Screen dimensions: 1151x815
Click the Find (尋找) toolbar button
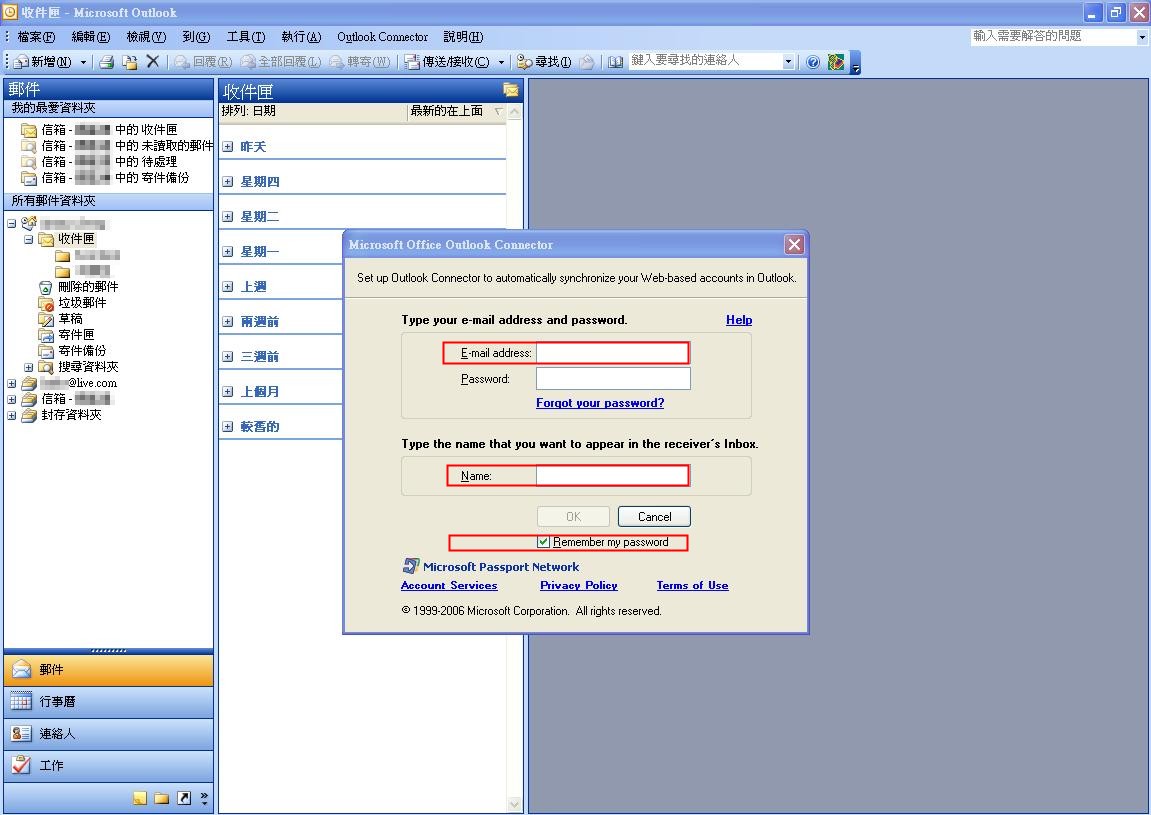point(544,62)
